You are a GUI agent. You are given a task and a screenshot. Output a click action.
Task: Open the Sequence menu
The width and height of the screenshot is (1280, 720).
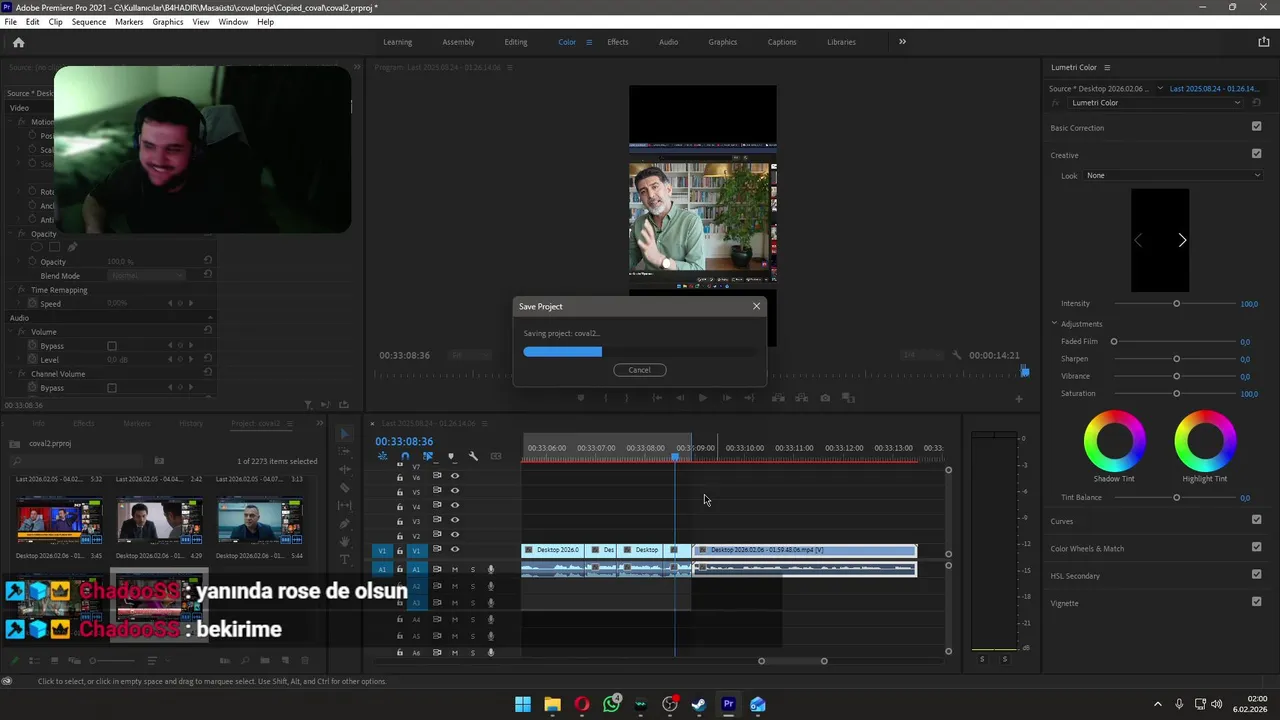click(88, 22)
